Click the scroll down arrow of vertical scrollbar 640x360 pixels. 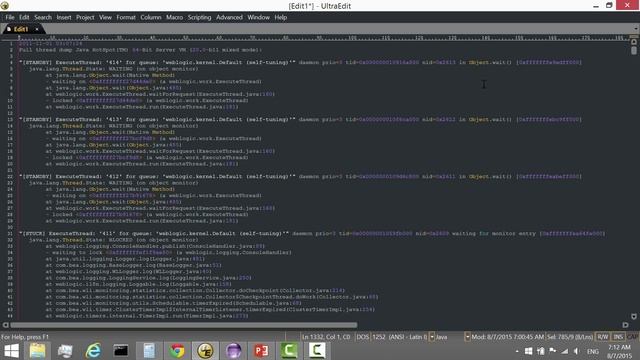point(634,316)
